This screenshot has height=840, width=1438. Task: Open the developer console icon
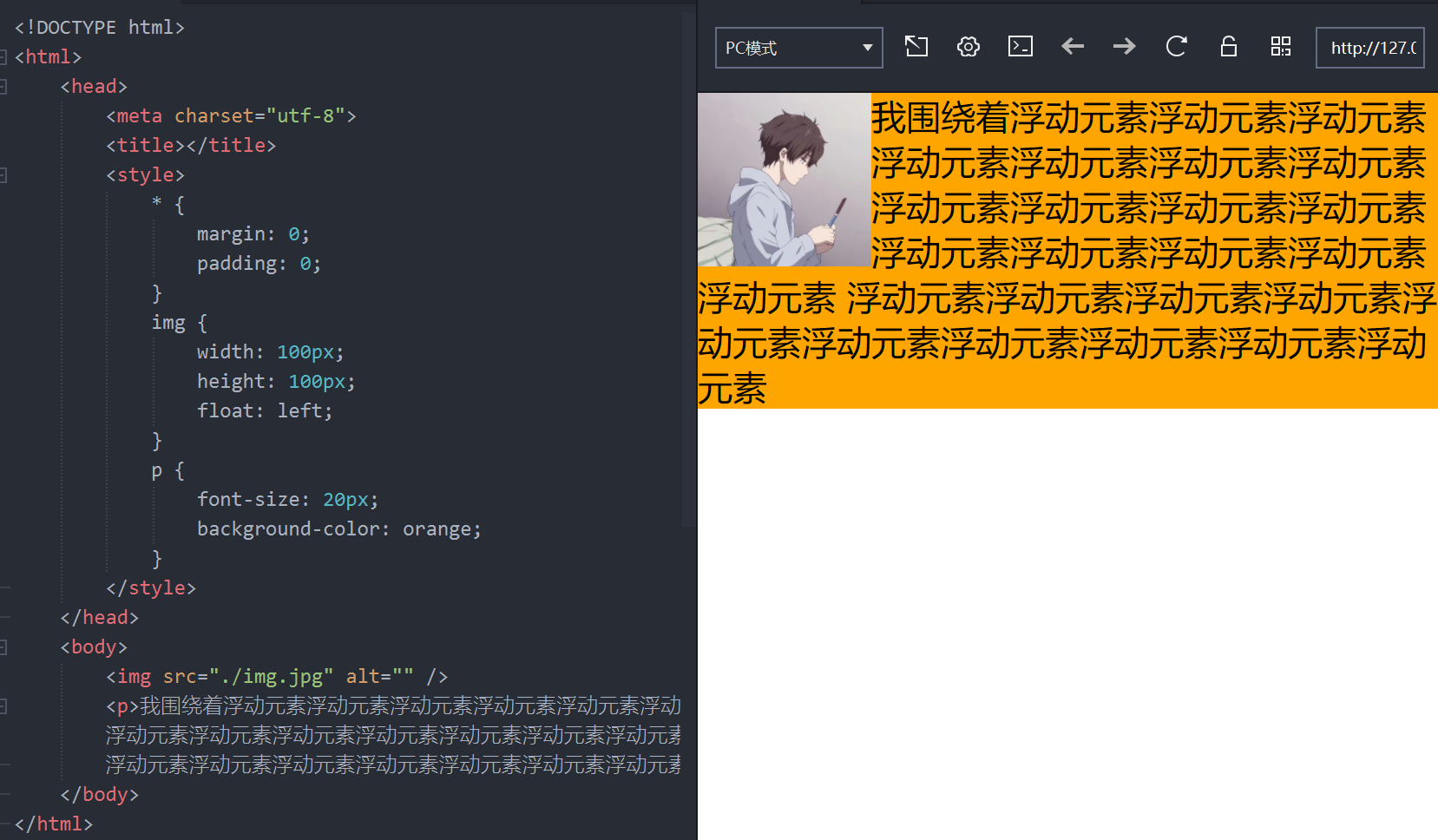pyautogui.click(x=1021, y=47)
